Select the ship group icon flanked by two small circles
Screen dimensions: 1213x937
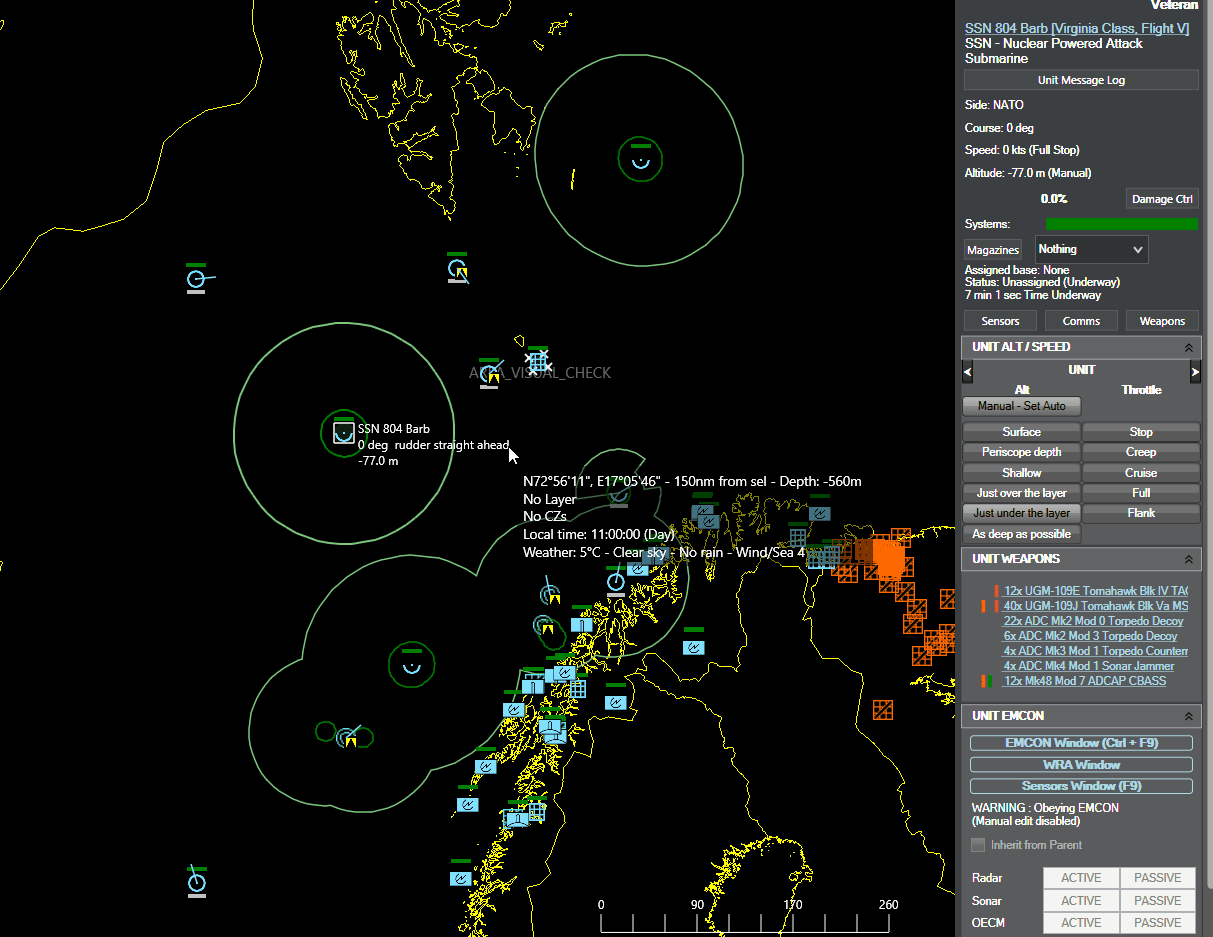pyautogui.click(x=347, y=737)
